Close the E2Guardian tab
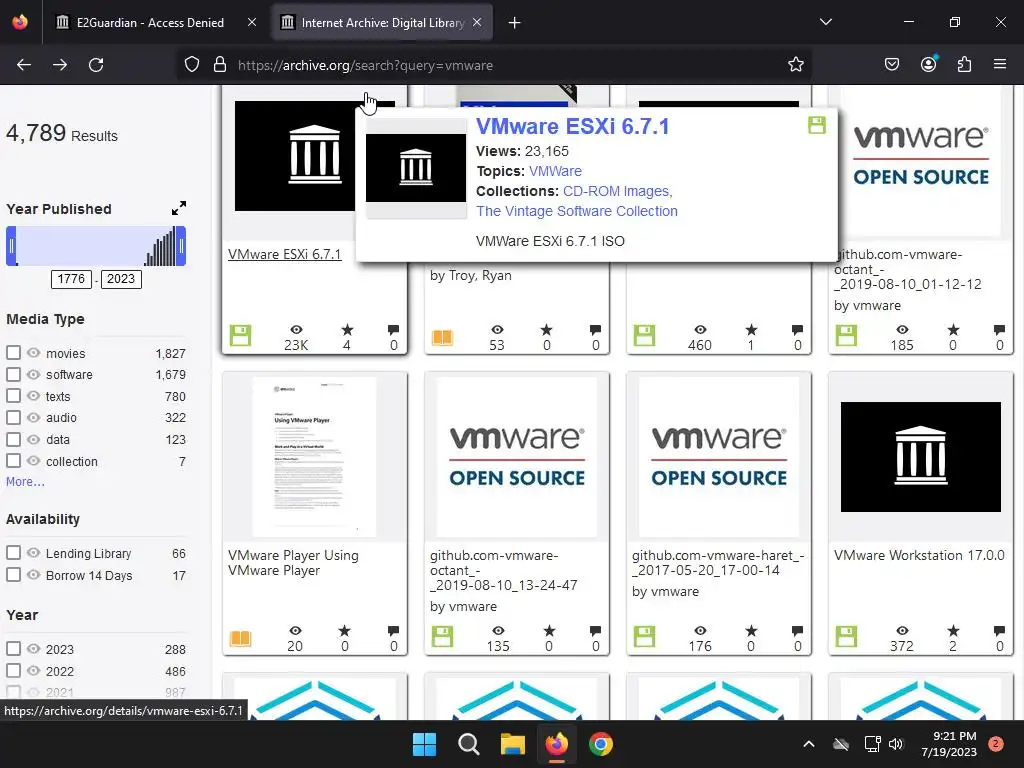The width and height of the screenshot is (1024, 768). (252, 22)
